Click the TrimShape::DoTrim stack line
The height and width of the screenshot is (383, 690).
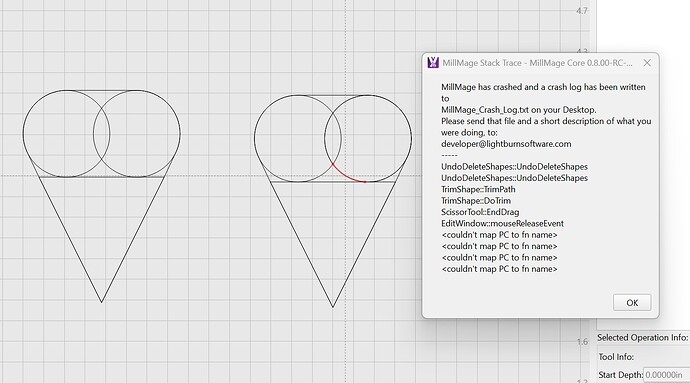(x=476, y=201)
